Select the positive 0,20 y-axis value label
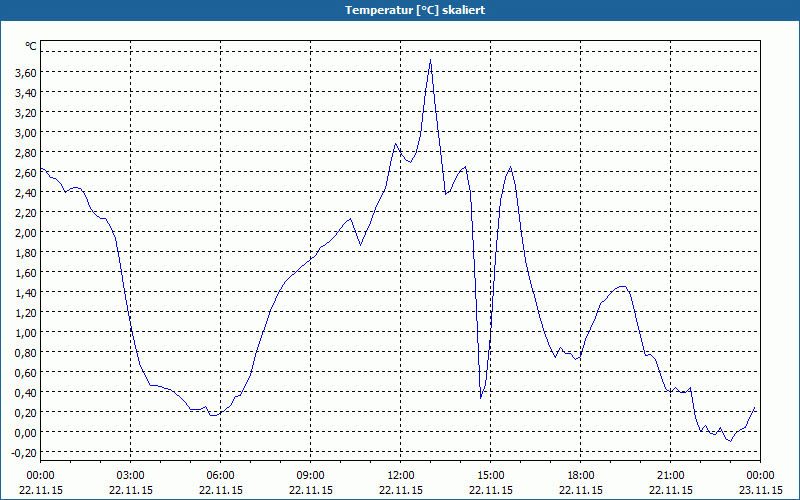Image resolution: width=800 pixels, height=500 pixels. (26, 412)
